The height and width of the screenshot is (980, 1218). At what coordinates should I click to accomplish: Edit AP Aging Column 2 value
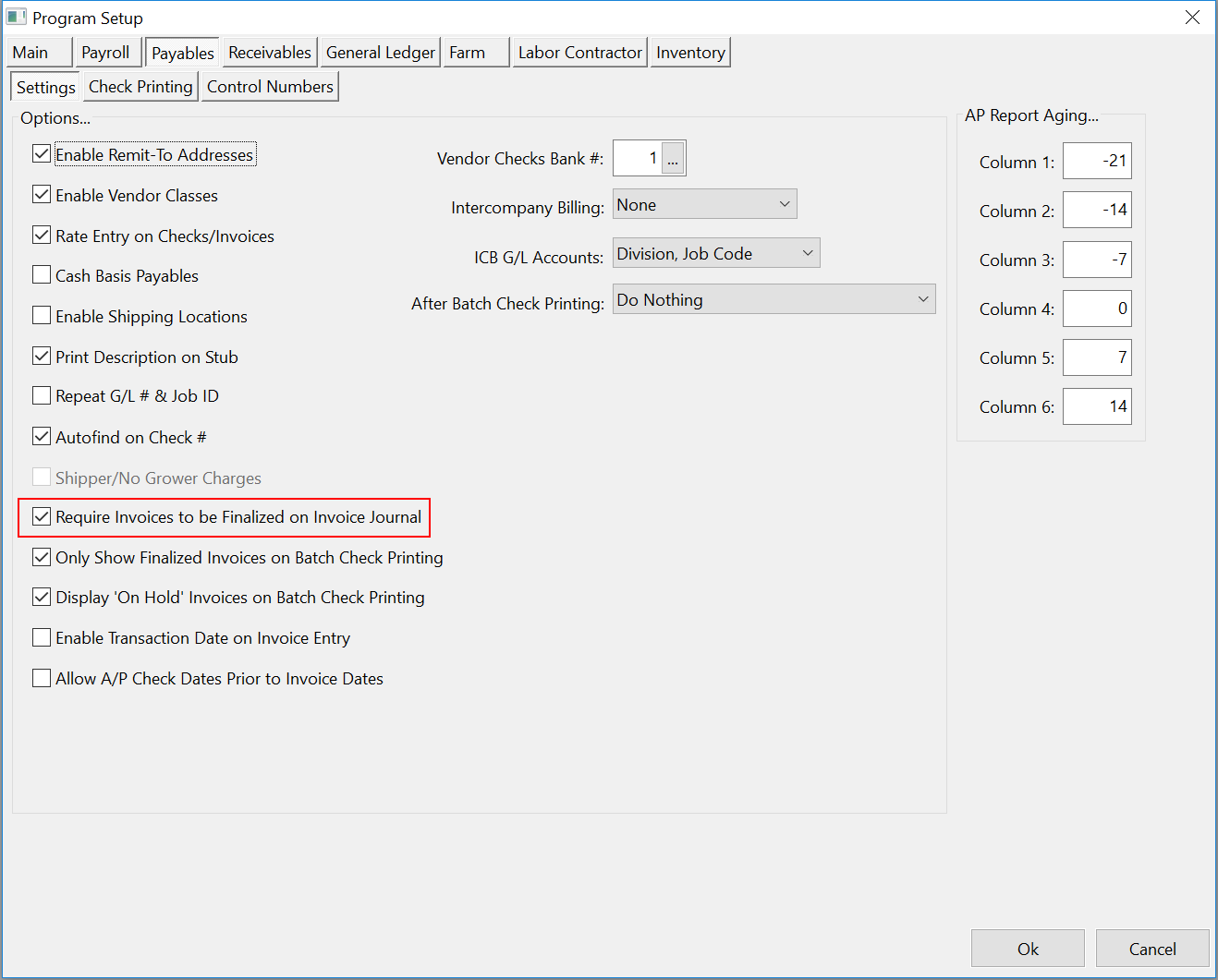click(1097, 211)
